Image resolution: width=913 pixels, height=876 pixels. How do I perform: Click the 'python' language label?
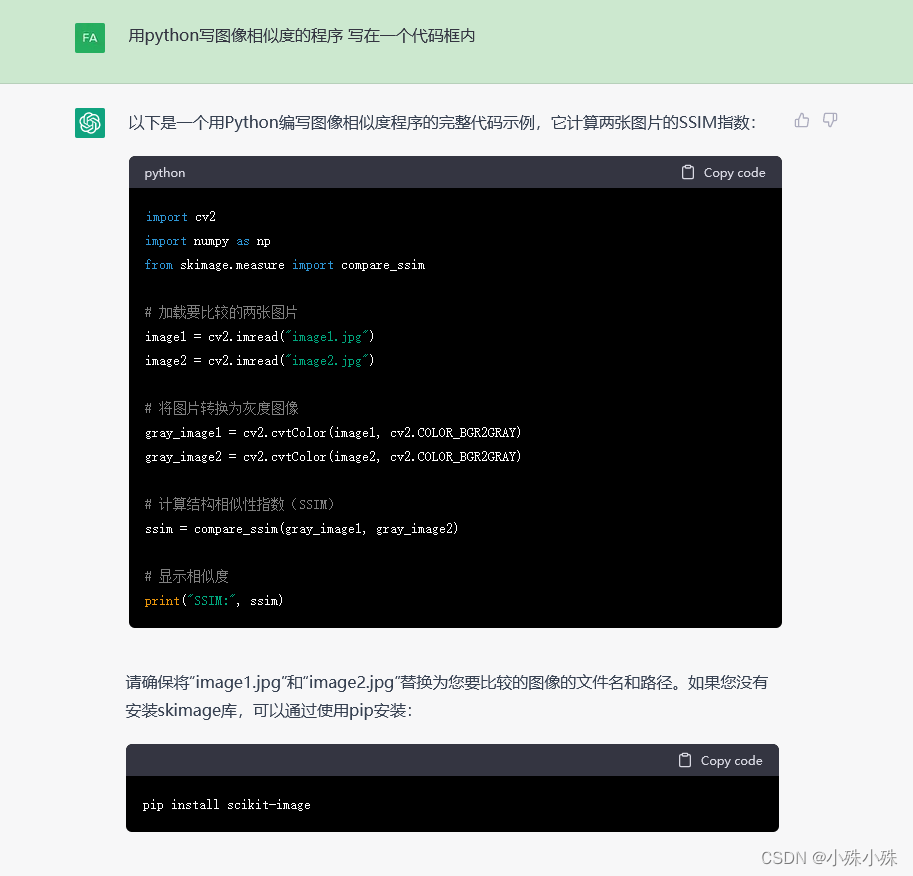(x=165, y=173)
